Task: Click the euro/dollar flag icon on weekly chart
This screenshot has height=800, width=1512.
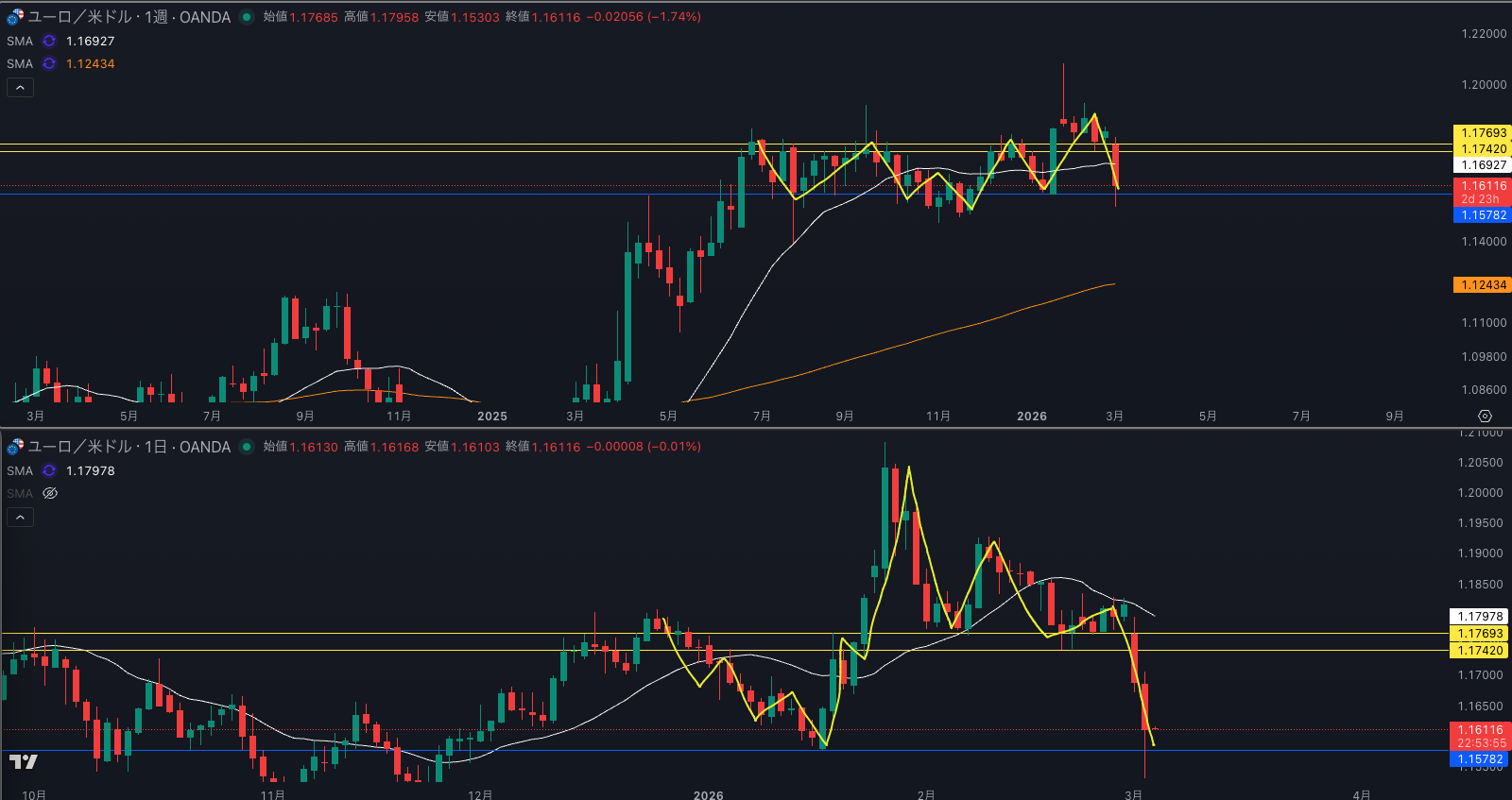Action: [x=15, y=17]
